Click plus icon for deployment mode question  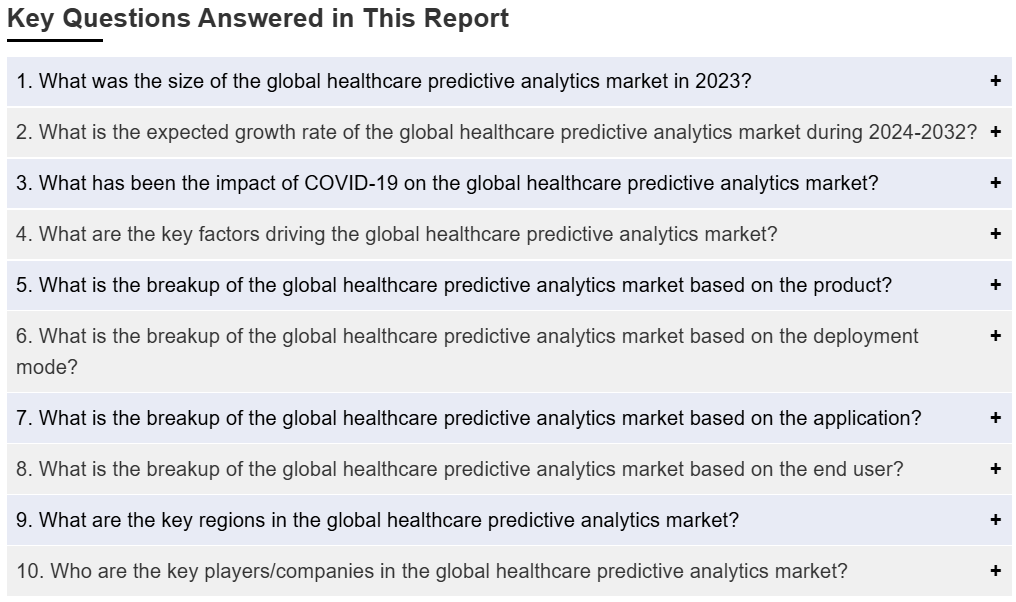(x=995, y=336)
